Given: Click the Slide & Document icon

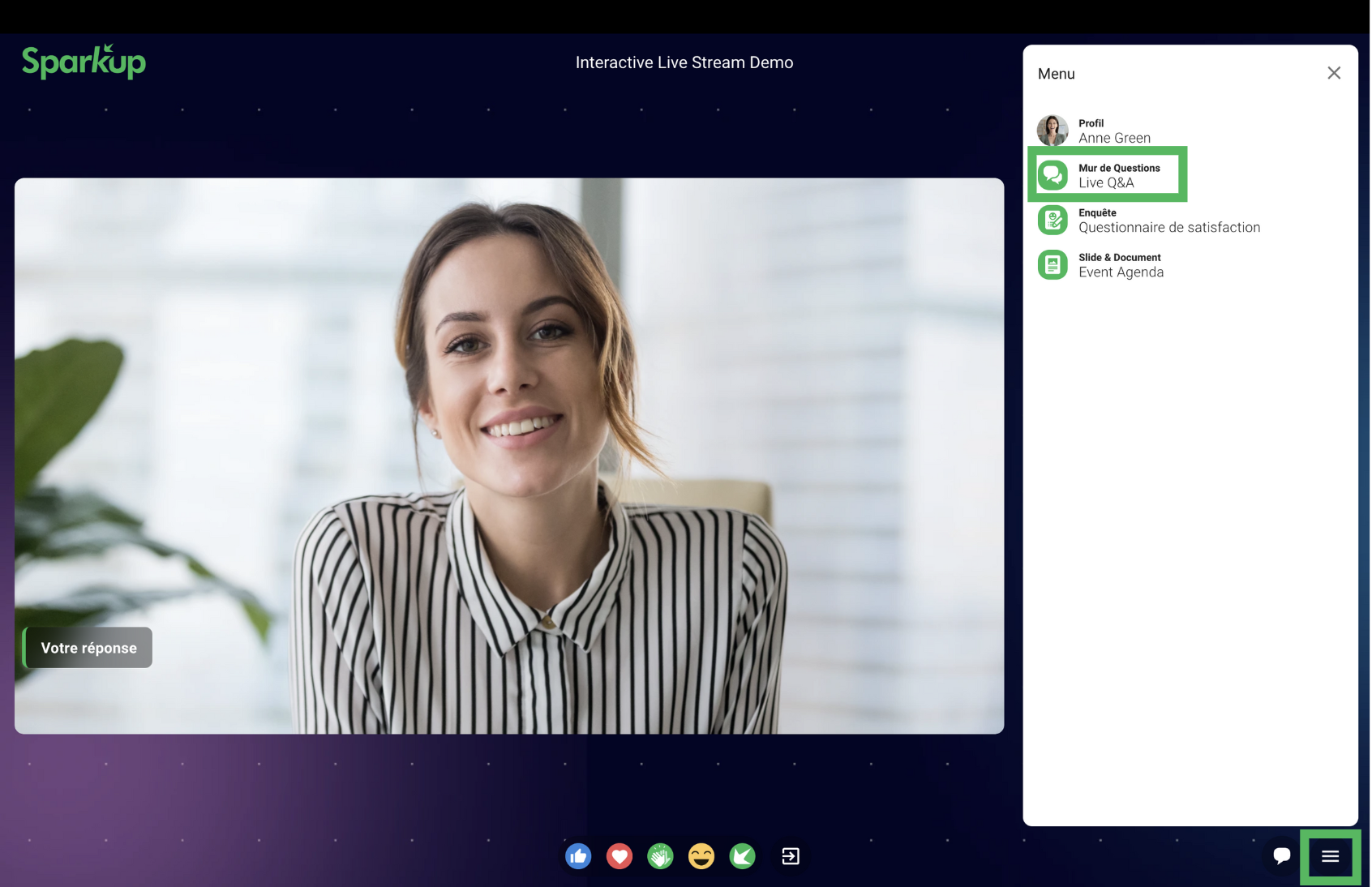Looking at the screenshot, I should (1053, 264).
